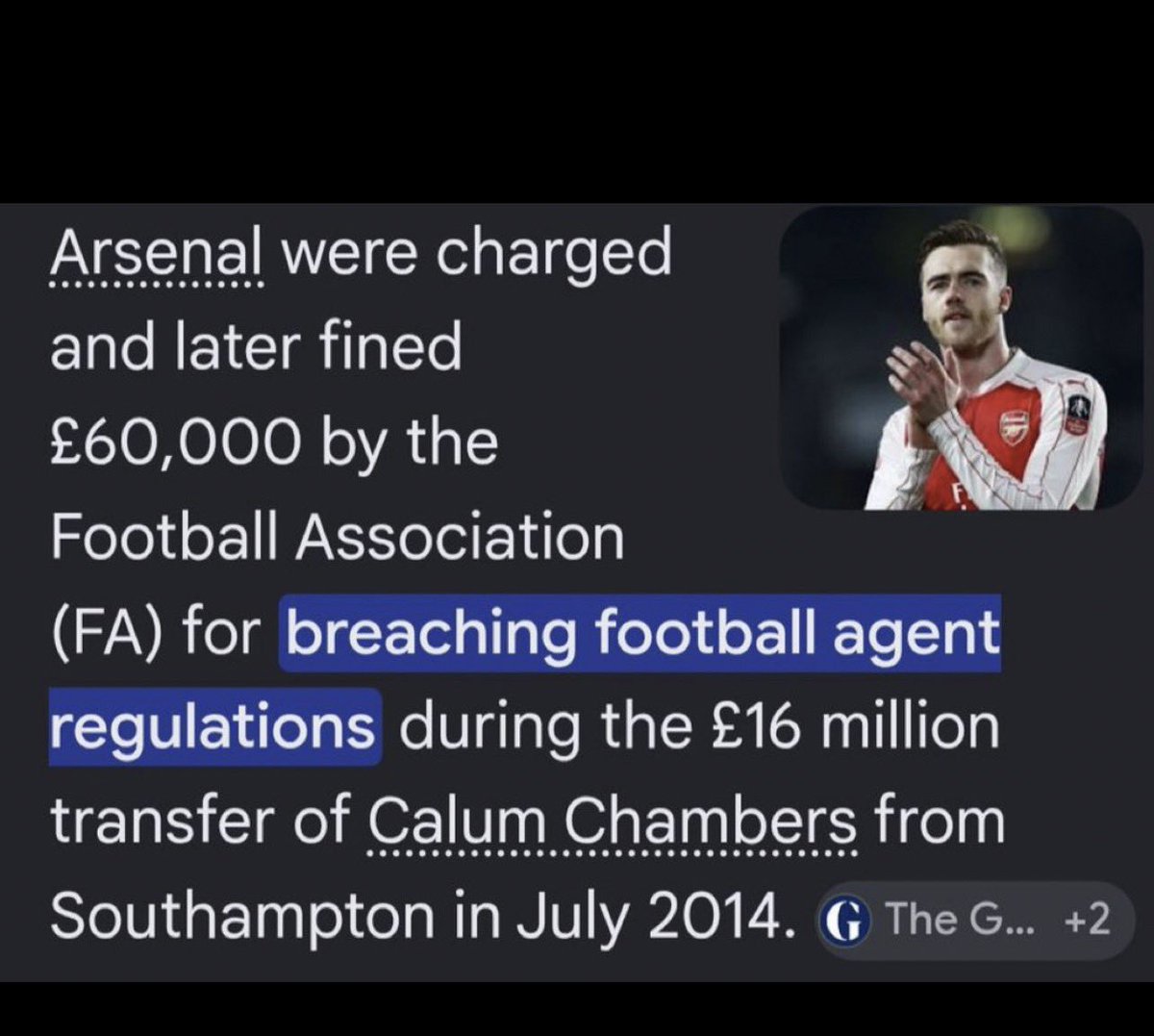This screenshot has height=1036, width=1154.
Task: Click the Arsenal crest on the shirt
Action: [x=1014, y=425]
